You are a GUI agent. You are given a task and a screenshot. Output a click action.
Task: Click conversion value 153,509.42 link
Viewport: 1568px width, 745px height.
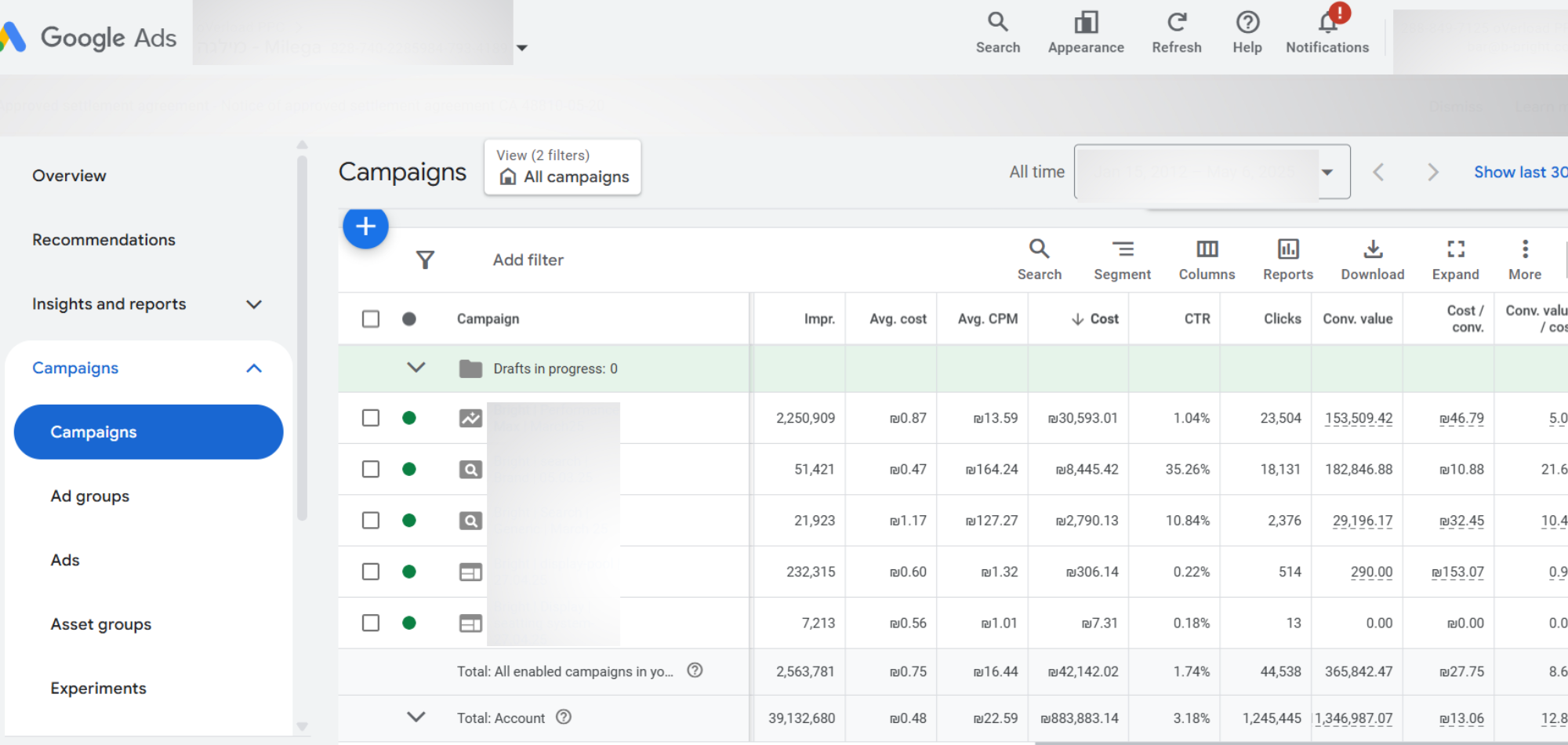[1359, 418]
